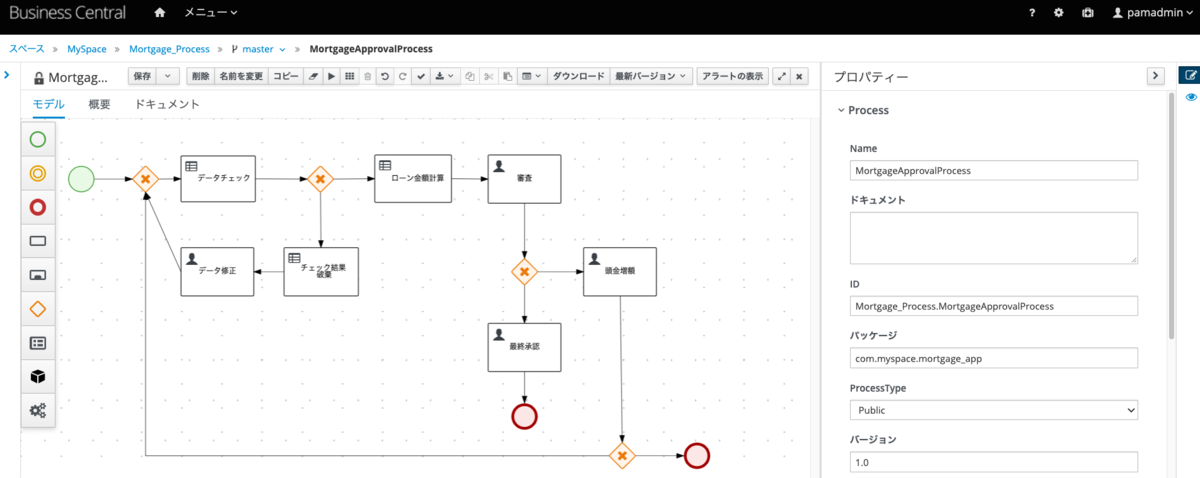Navigate to スペース breadcrumb link

(27, 48)
